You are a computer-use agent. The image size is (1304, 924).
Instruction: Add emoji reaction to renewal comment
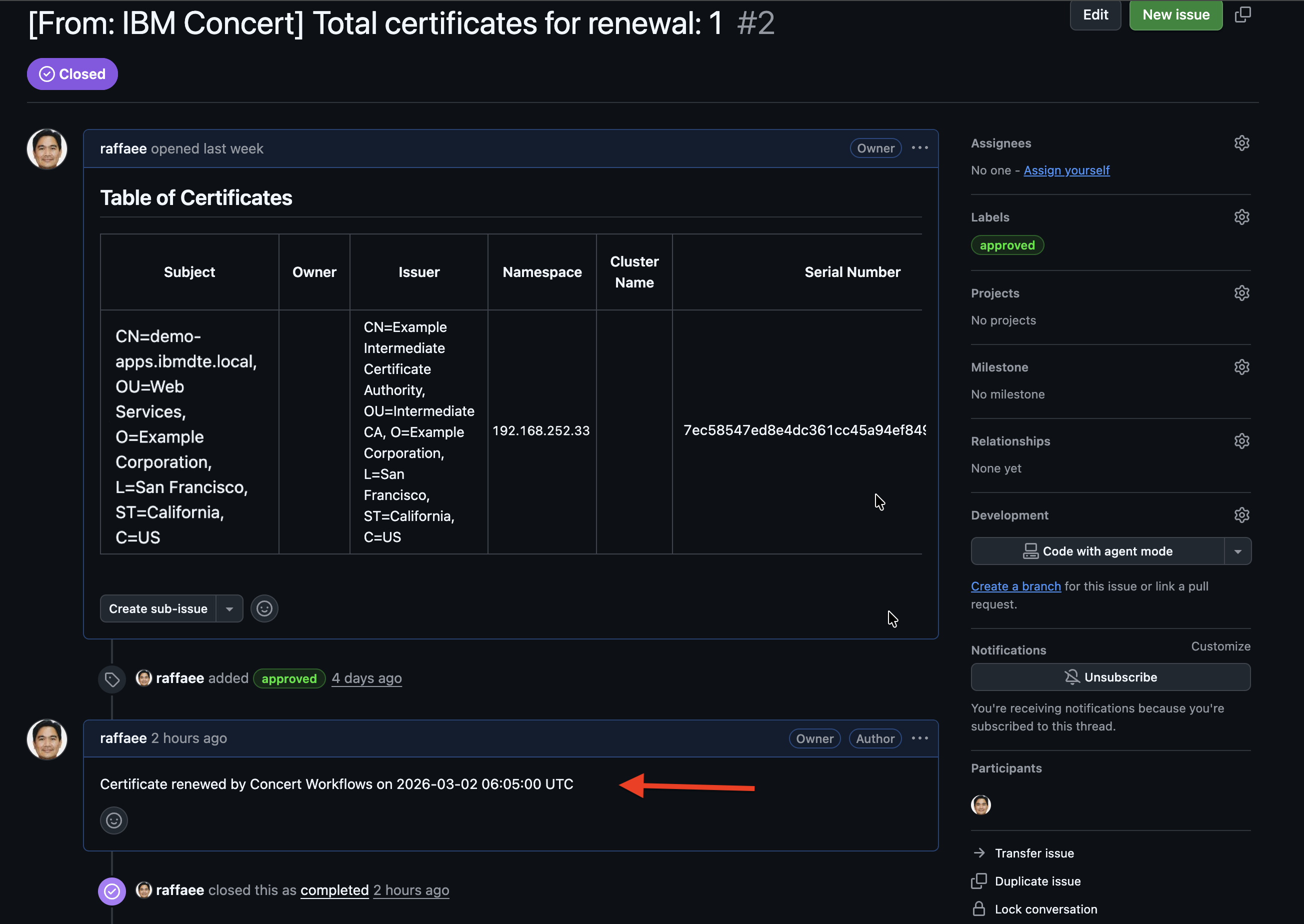[114, 820]
